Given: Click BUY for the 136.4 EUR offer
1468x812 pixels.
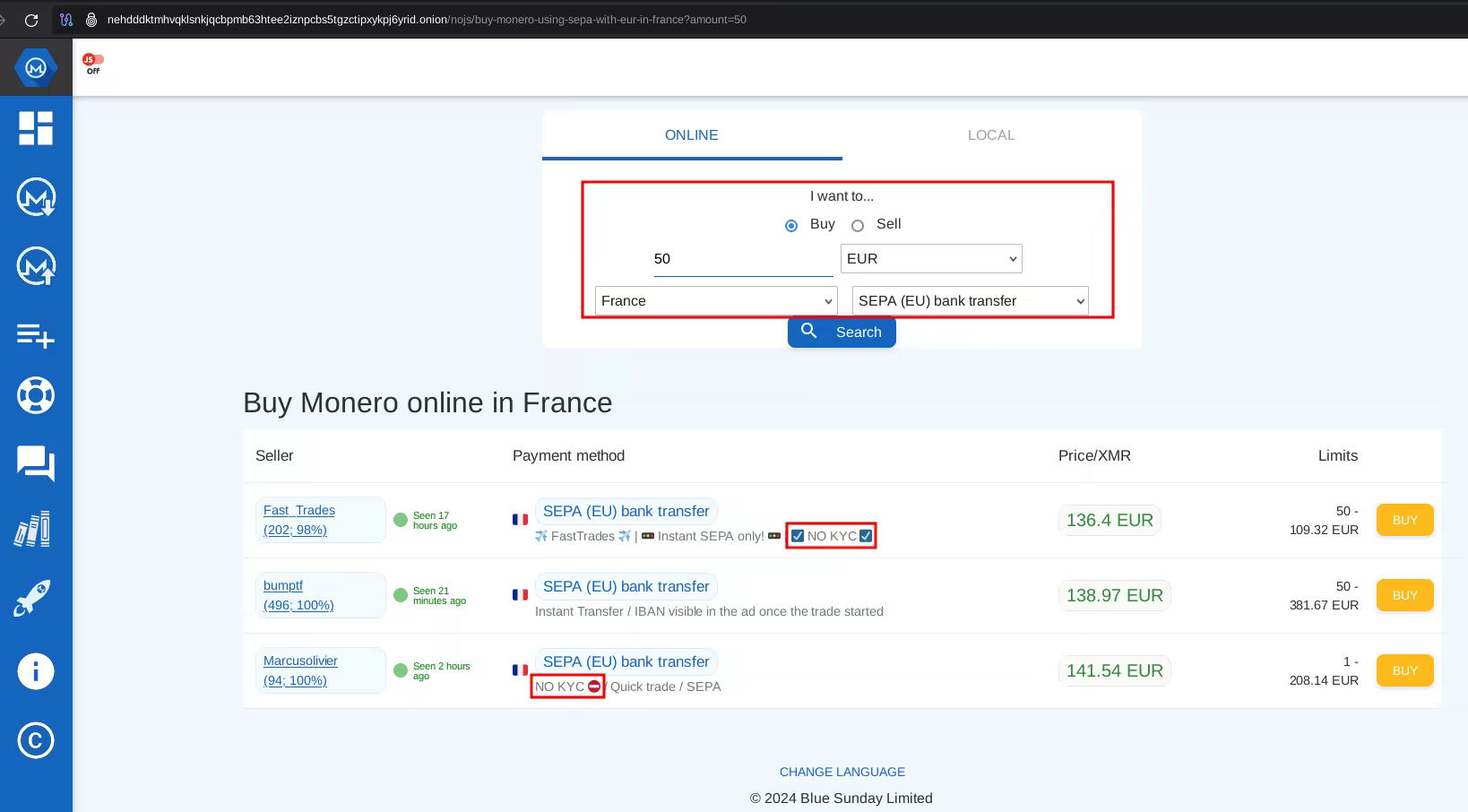Looking at the screenshot, I should pos(1404,520).
